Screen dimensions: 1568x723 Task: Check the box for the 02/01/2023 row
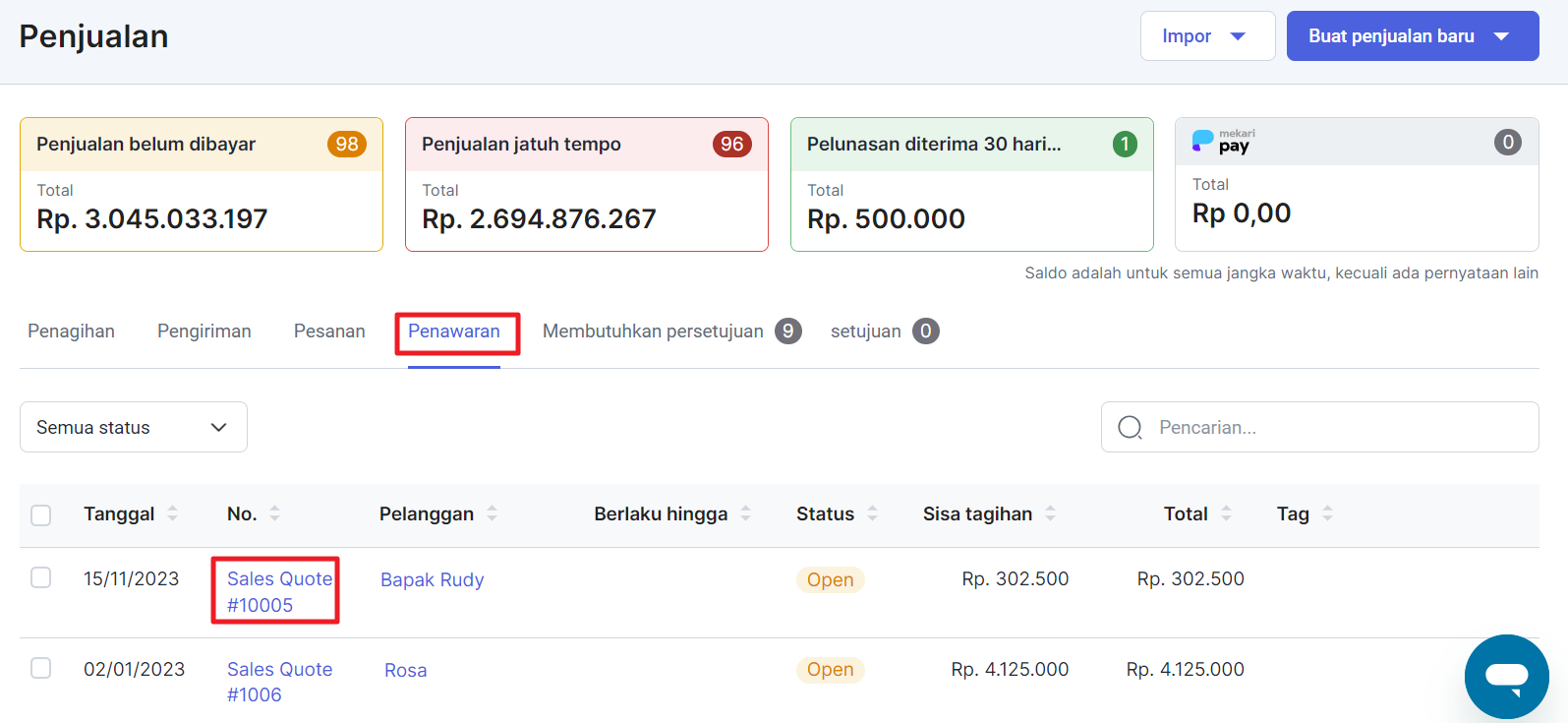(41, 668)
